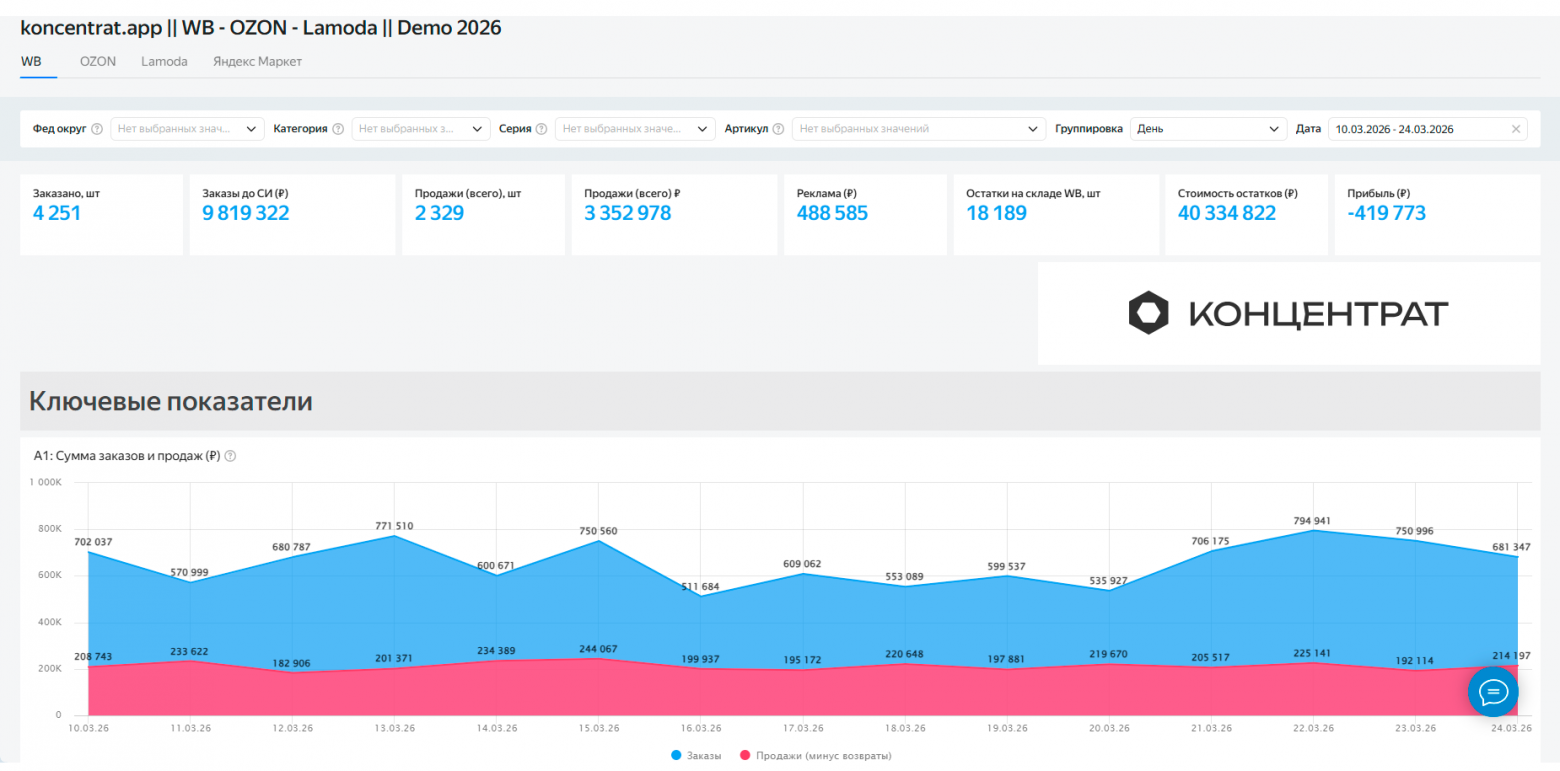This screenshot has width=1560, height=771.
Task: Click the 22.03.26 peak point 794 941
Action: click(1313, 531)
